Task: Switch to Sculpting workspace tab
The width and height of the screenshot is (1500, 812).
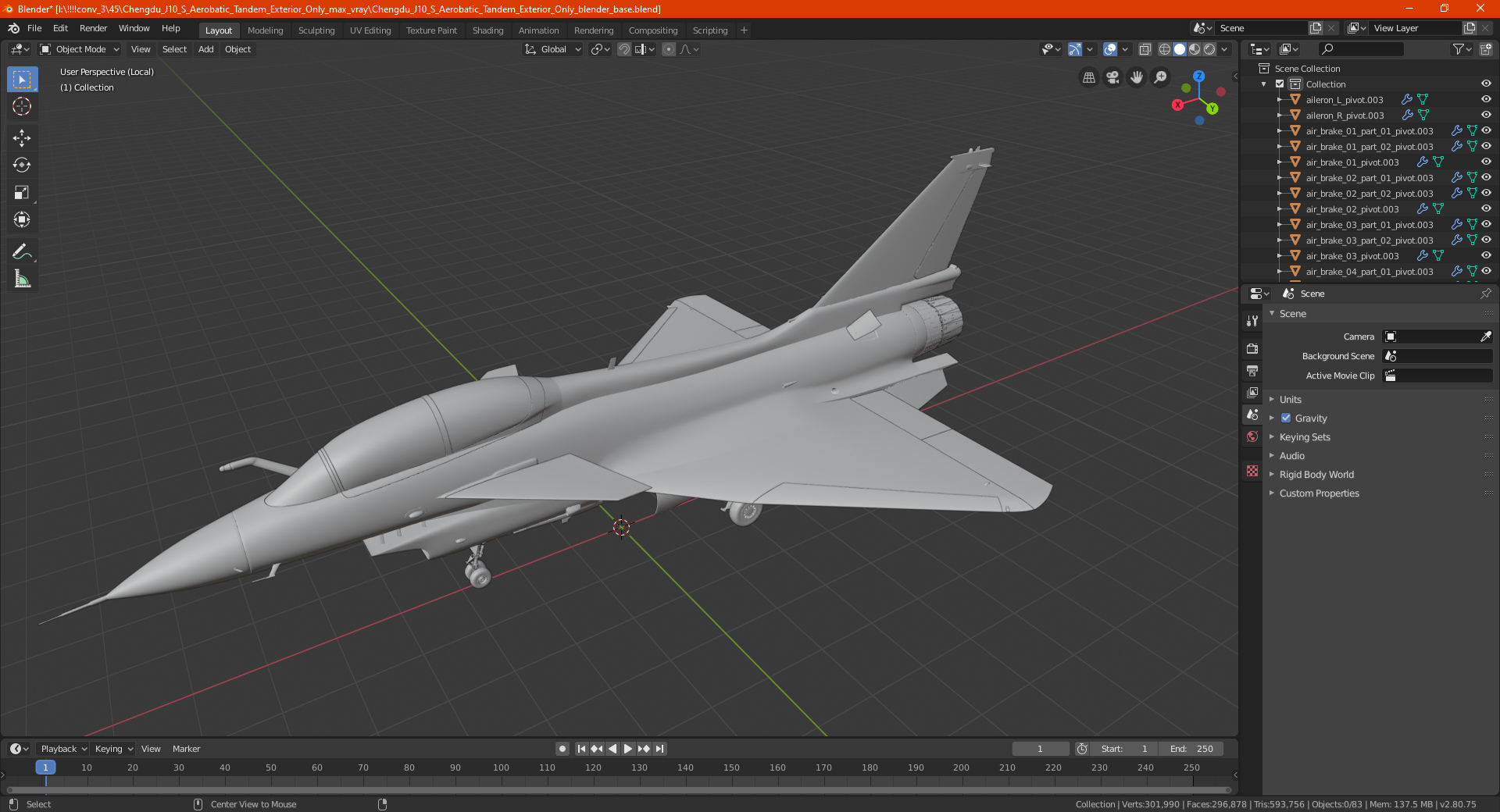Action: pyautogui.click(x=316, y=30)
